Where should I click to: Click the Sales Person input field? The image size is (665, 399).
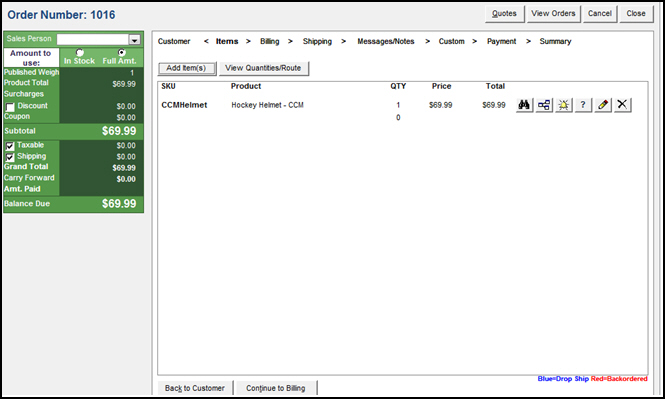pyautogui.click(x=93, y=39)
